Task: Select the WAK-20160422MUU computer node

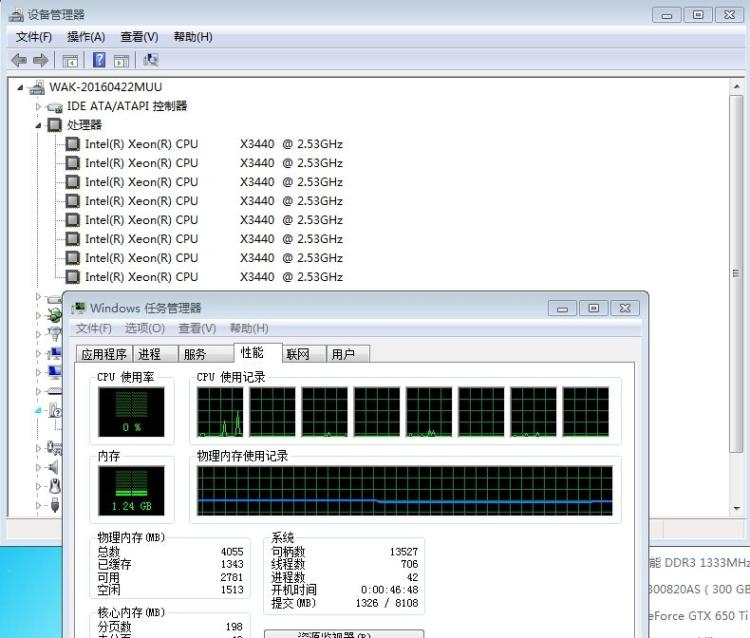Action: click(x=106, y=87)
